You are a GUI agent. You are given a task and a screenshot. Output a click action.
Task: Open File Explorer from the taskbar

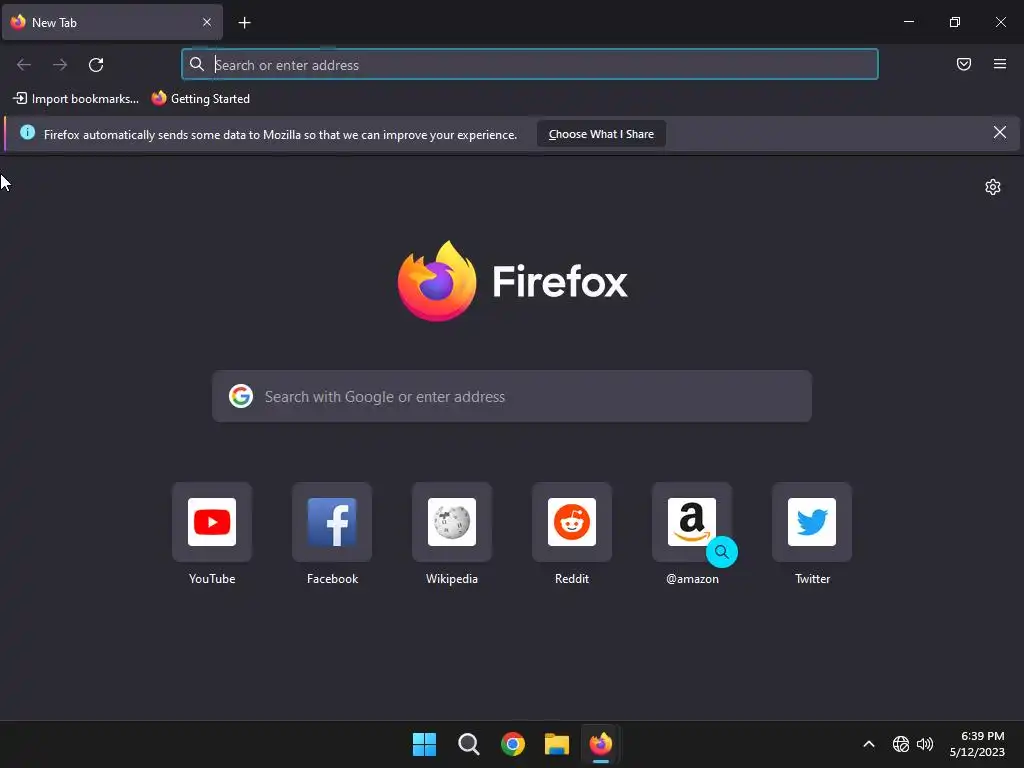point(557,744)
